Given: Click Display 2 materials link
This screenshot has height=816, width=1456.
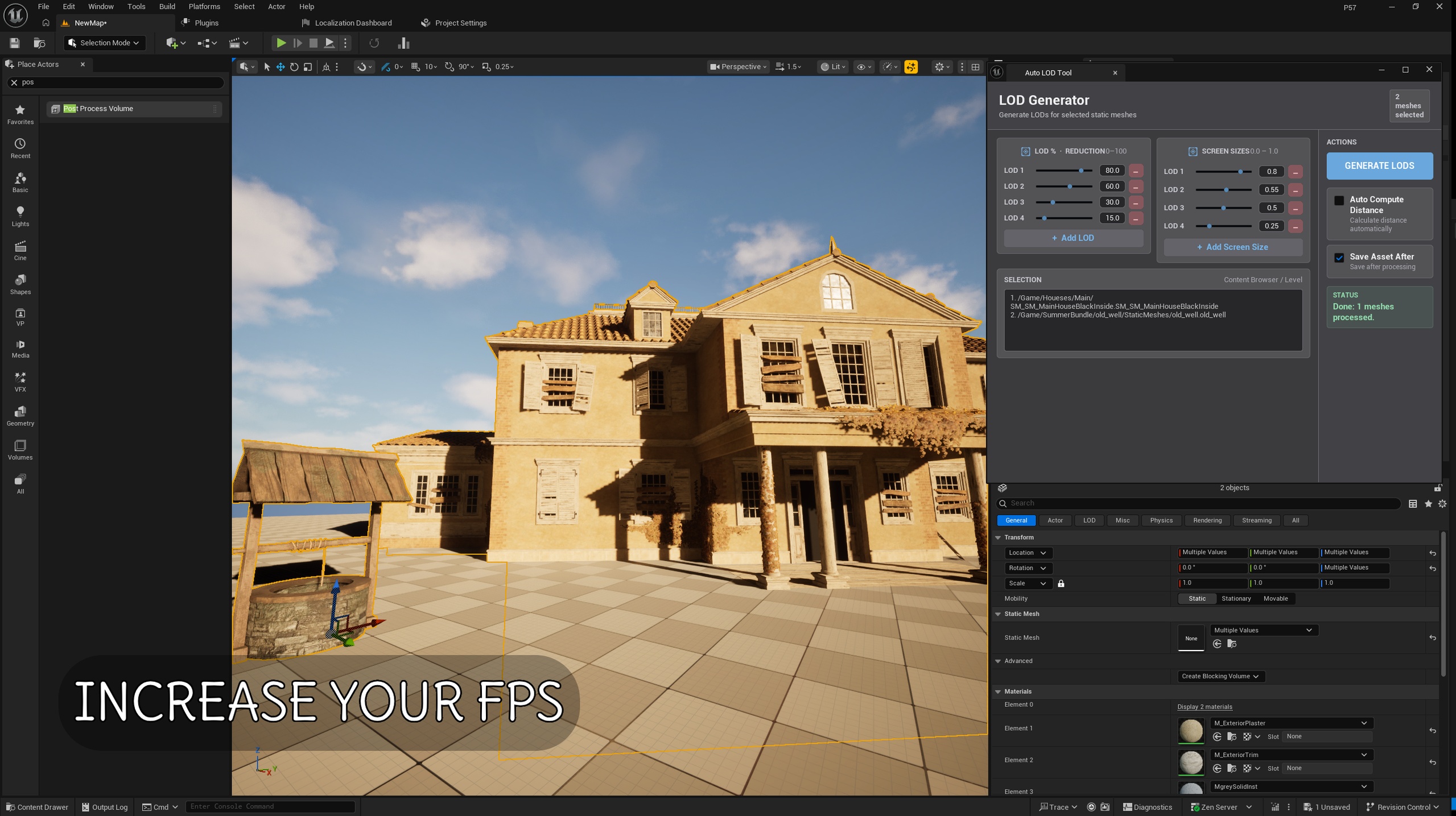Looking at the screenshot, I should tap(1205, 707).
